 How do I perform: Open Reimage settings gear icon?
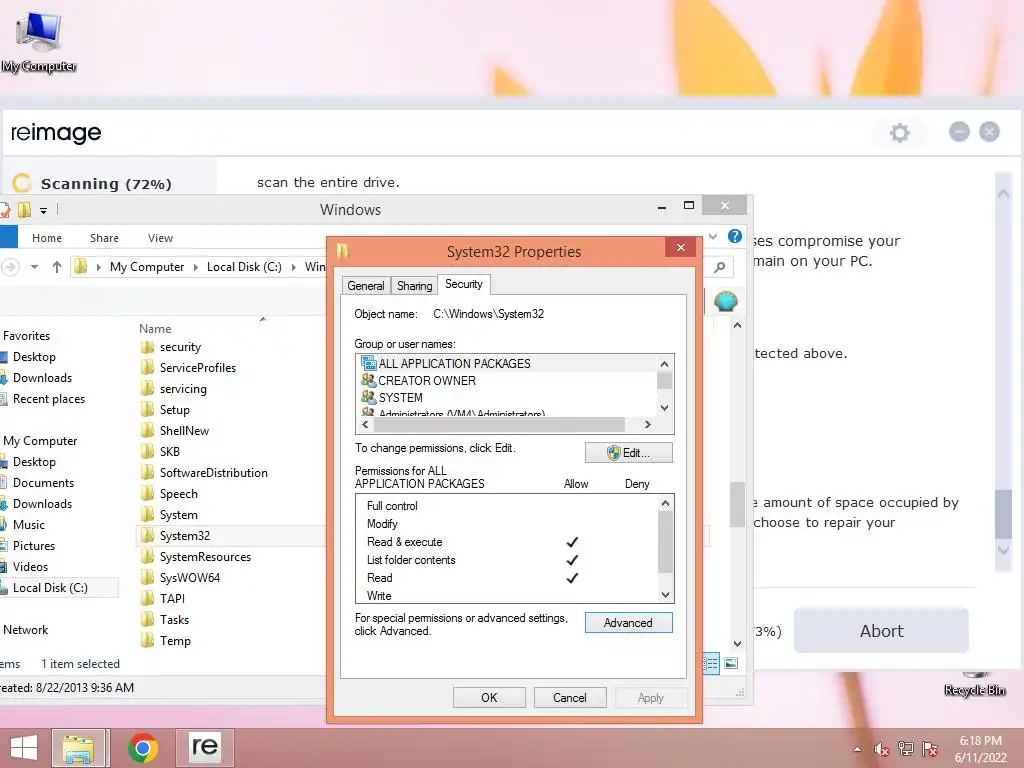pos(899,133)
